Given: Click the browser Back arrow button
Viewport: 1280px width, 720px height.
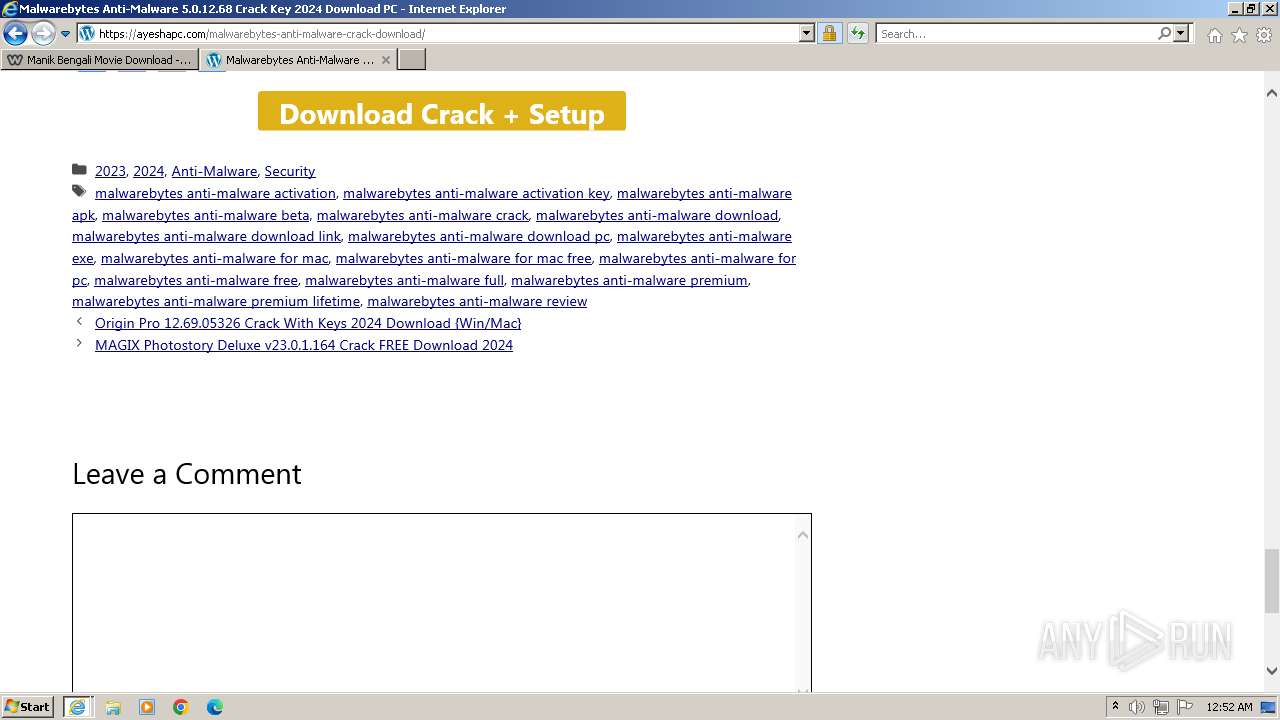Looking at the screenshot, I should point(15,34).
